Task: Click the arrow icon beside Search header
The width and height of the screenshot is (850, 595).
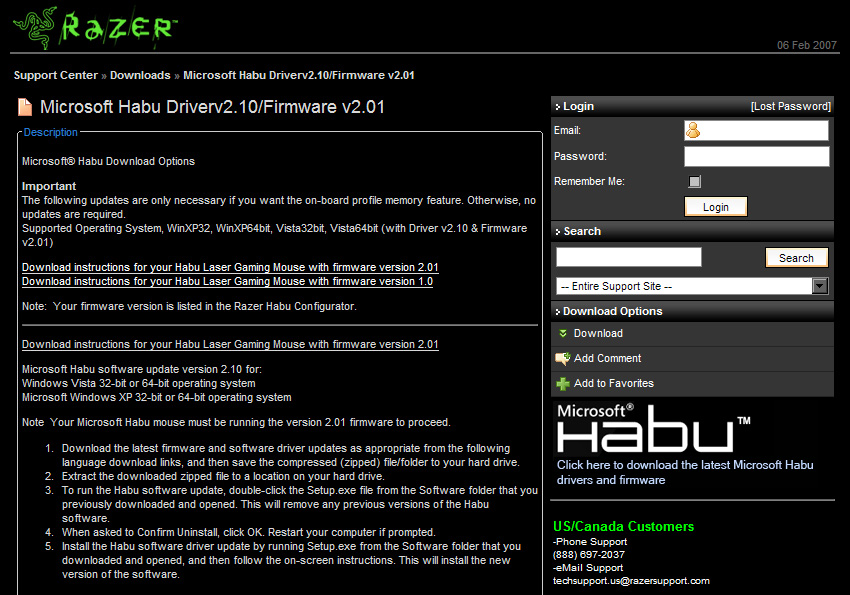Action: pyautogui.click(x=557, y=232)
